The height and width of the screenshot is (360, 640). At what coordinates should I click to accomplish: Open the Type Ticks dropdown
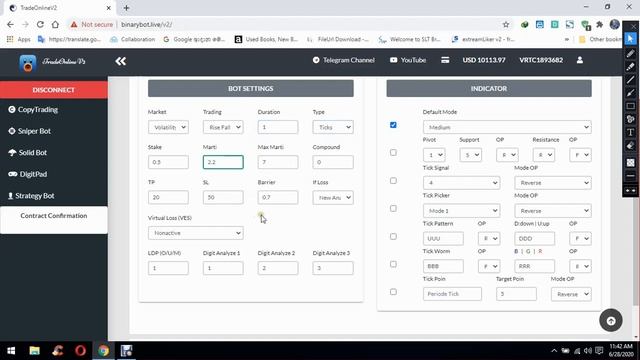tap(333, 127)
